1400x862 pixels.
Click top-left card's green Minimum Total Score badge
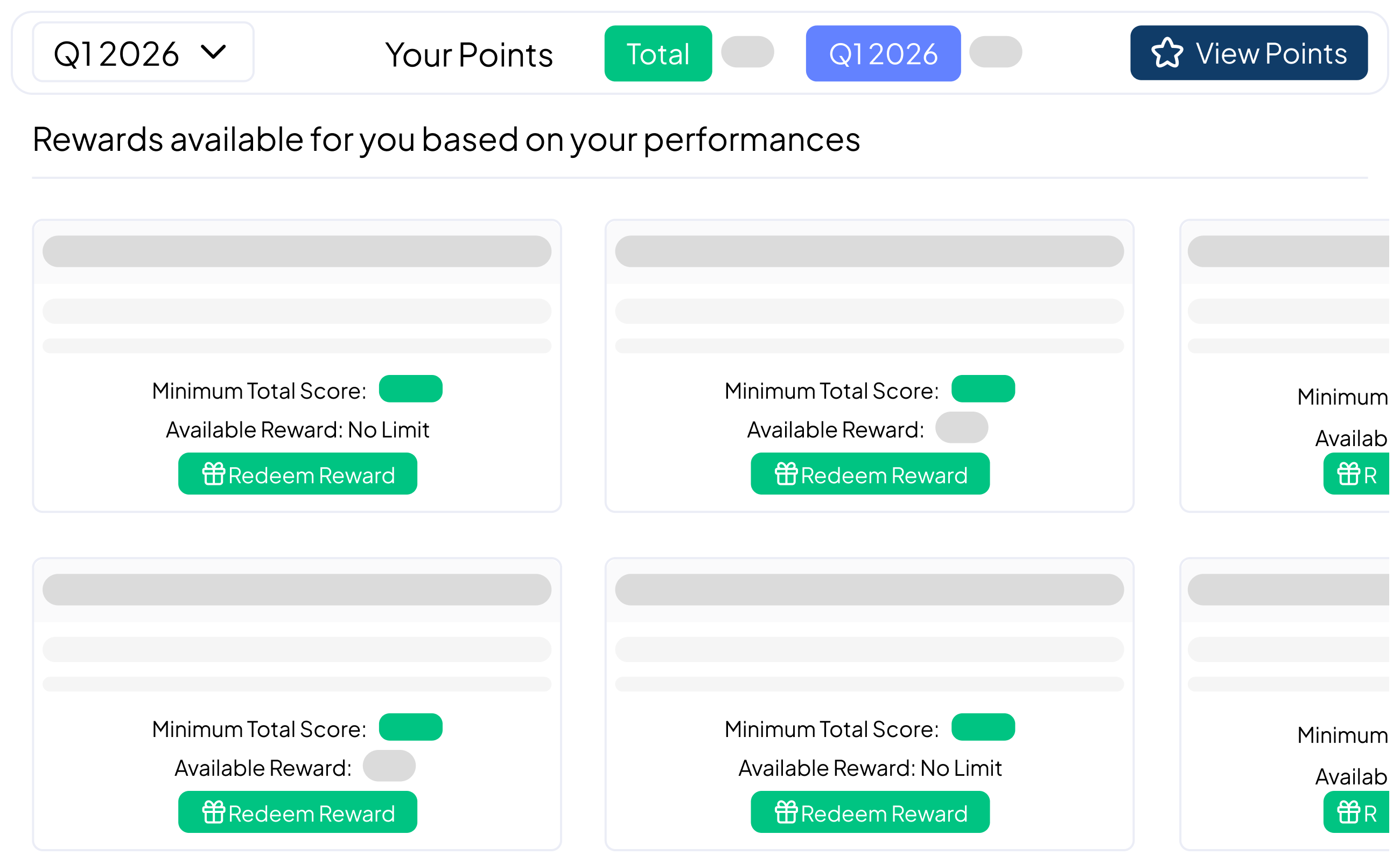pyautogui.click(x=410, y=389)
